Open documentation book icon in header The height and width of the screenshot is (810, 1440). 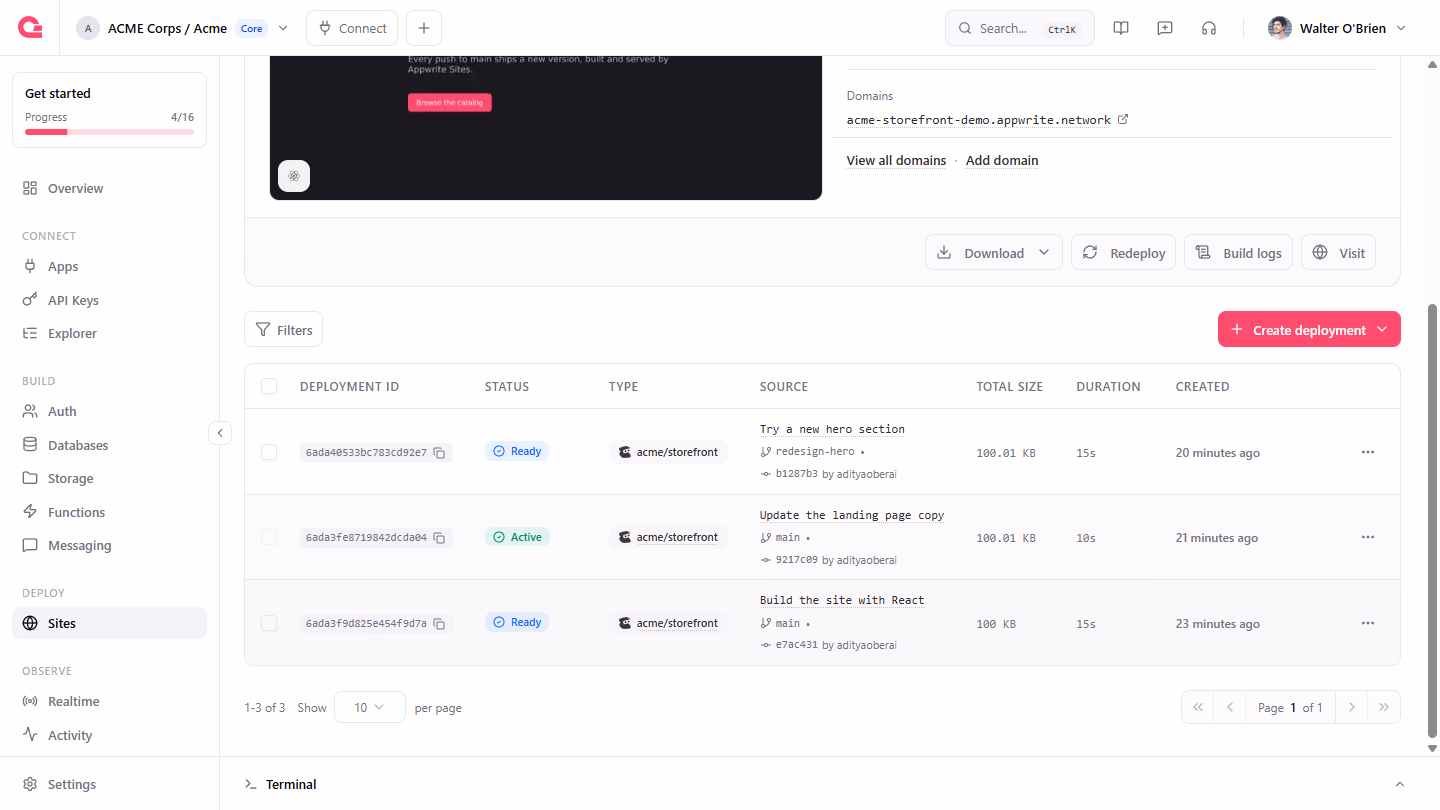tap(1121, 28)
